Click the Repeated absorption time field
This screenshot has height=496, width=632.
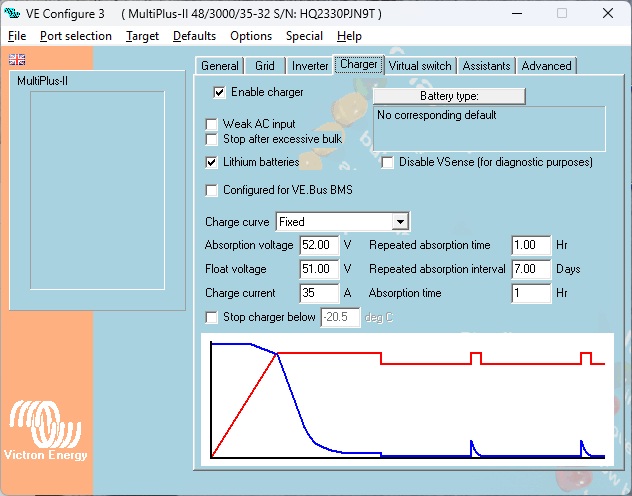pos(531,245)
